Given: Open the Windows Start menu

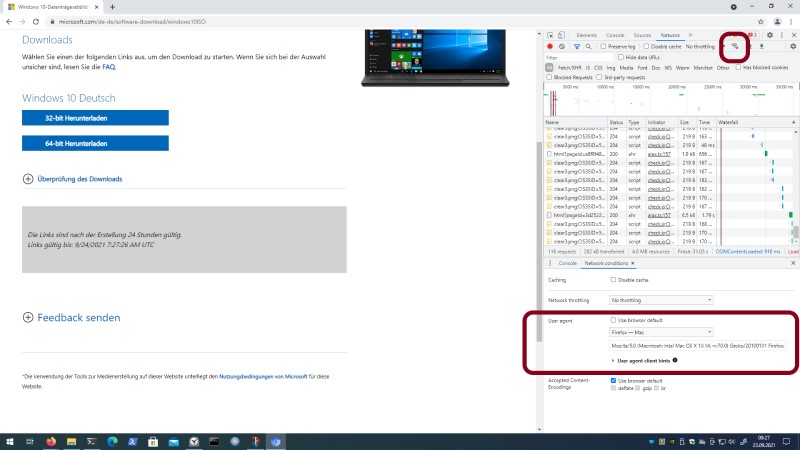Looking at the screenshot, I should tap(10, 441).
